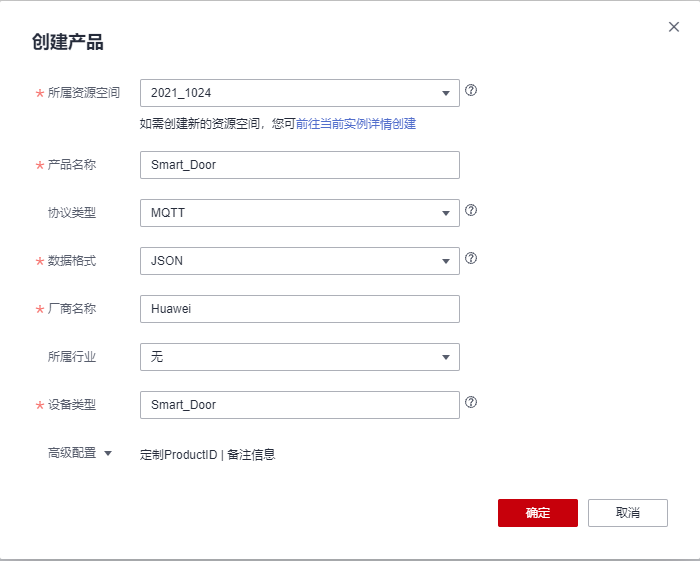Focus the 产品名称 input field
The height and width of the screenshot is (561, 700).
coord(299,165)
